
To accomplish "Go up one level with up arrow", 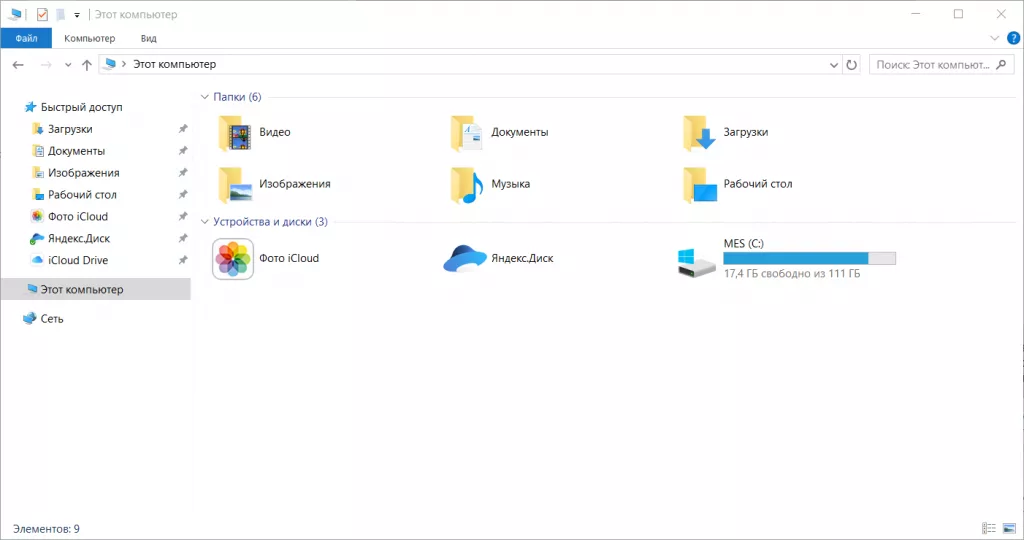I will click(86, 65).
